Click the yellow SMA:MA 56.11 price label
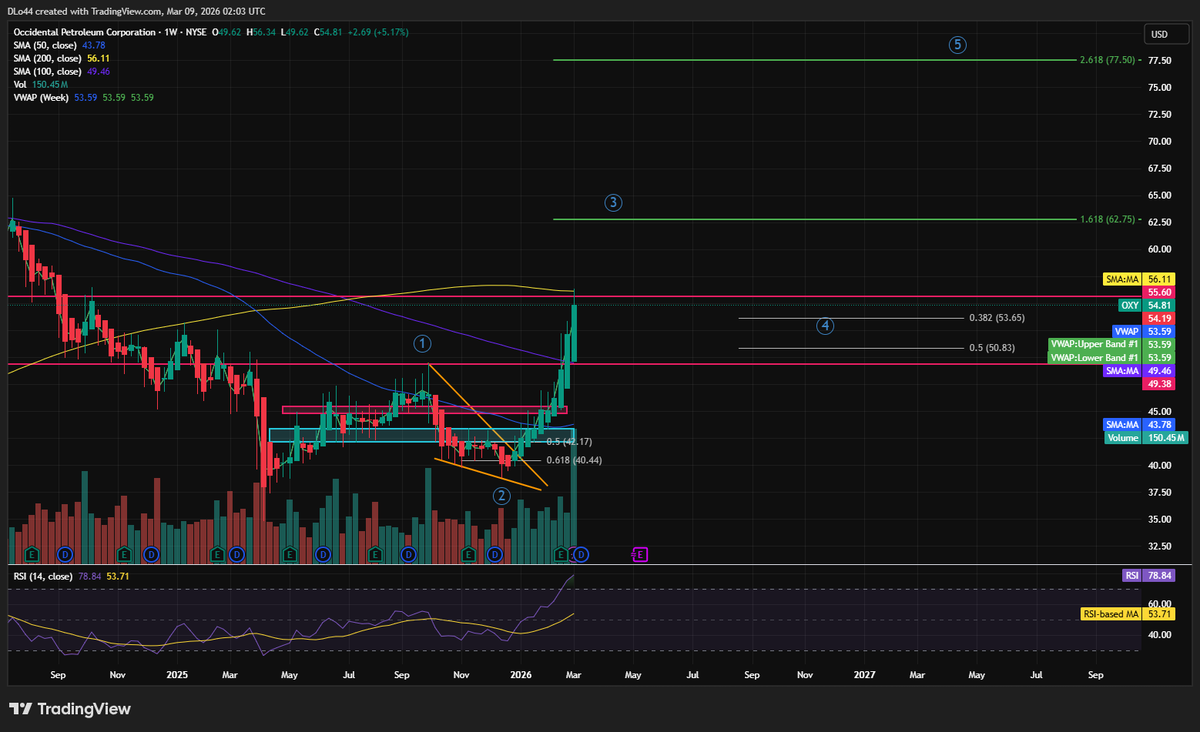The image size is (1200, 732). pyautogui.click(x=1140, y=278)
